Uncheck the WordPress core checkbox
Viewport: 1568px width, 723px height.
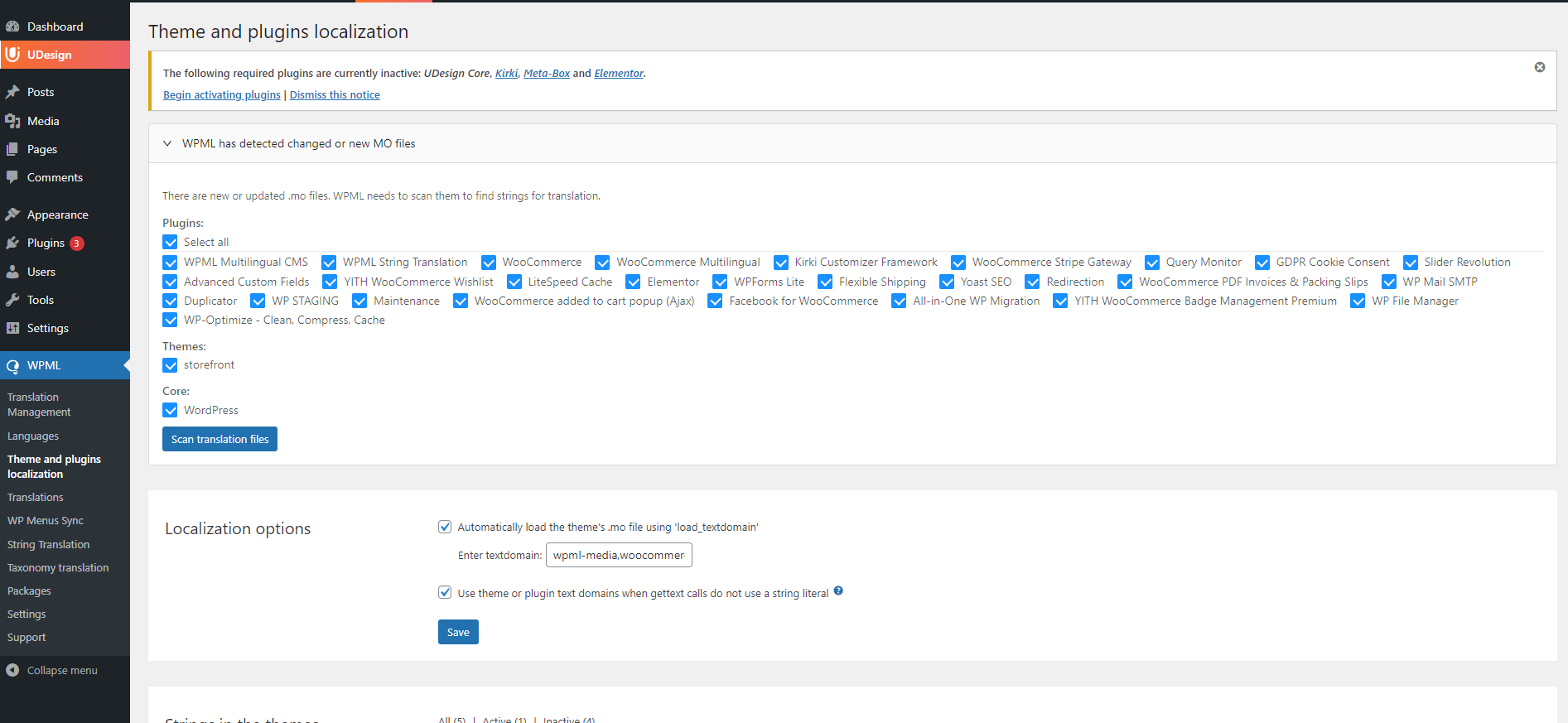pyautogui.click(x=170, y=410)
